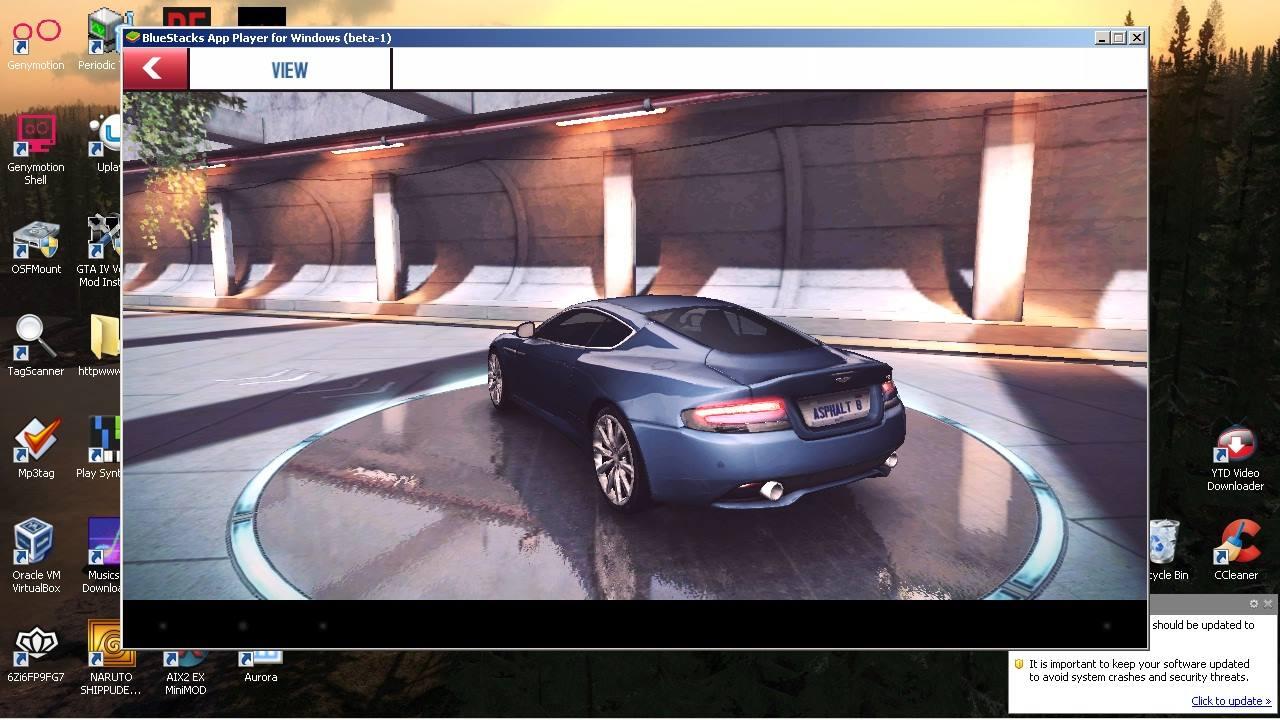Maximize the BlueStacks App Player window
The image size is (1280, 720).
click(1119, 38)
